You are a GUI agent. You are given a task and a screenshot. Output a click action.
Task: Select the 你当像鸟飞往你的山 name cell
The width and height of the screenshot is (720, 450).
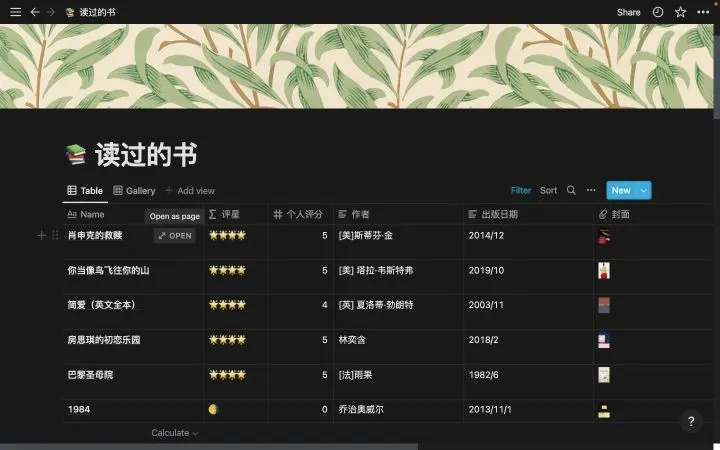(133, 277)
